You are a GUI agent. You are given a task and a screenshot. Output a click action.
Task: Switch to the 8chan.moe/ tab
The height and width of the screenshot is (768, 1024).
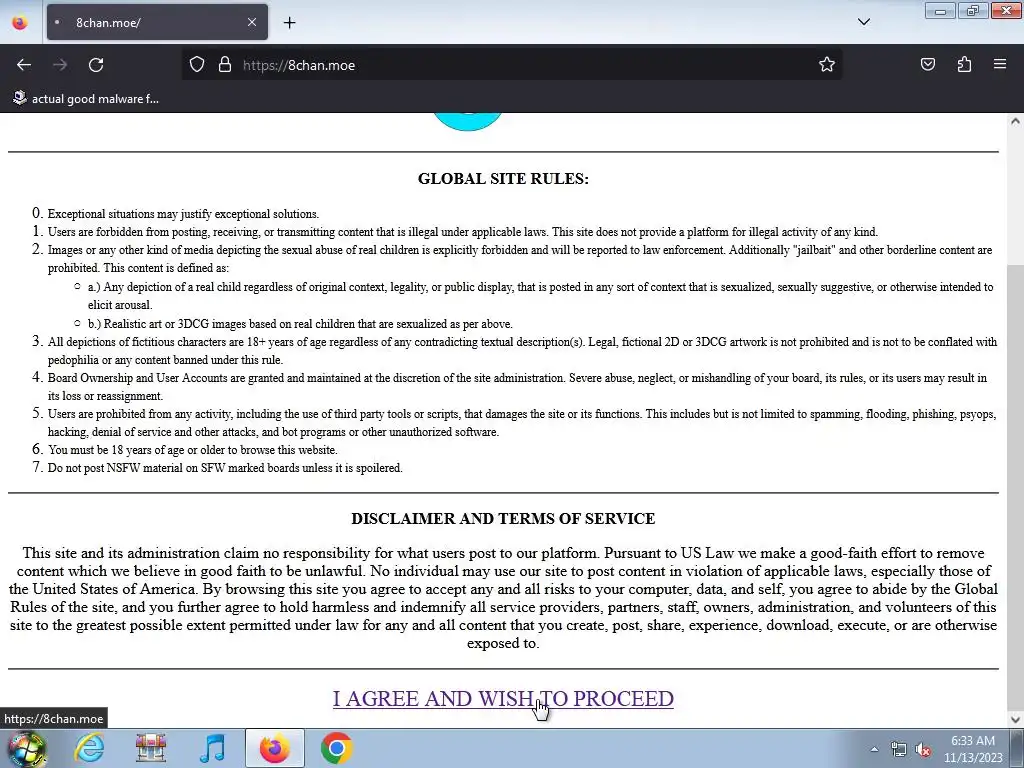click(x=157, y=22)
